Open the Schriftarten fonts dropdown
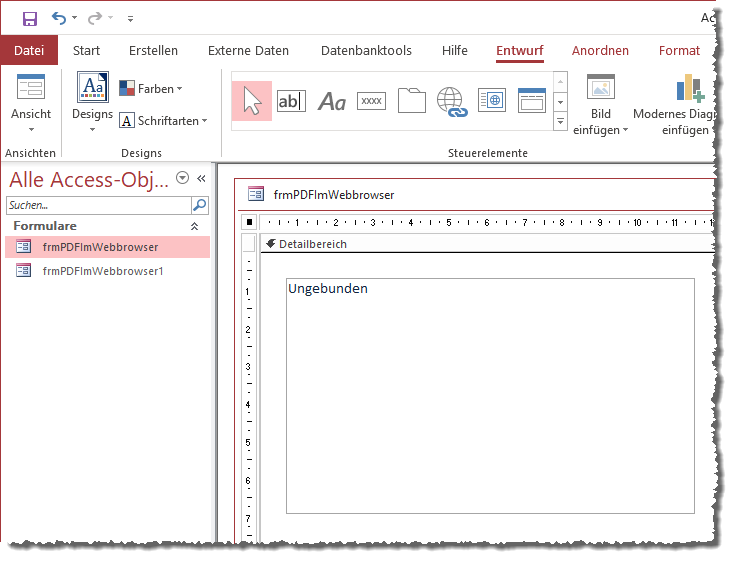 point(163,121)
